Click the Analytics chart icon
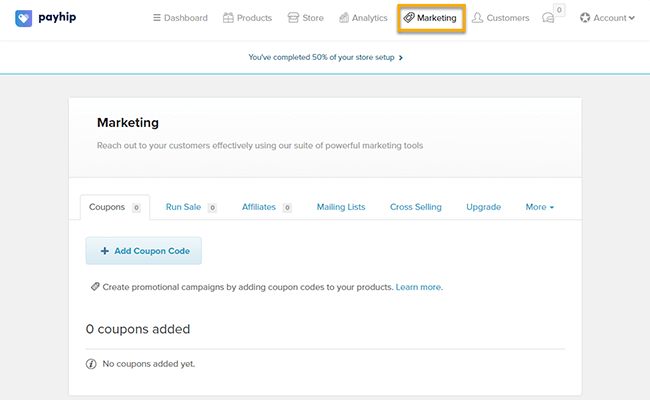 point(344,18)
